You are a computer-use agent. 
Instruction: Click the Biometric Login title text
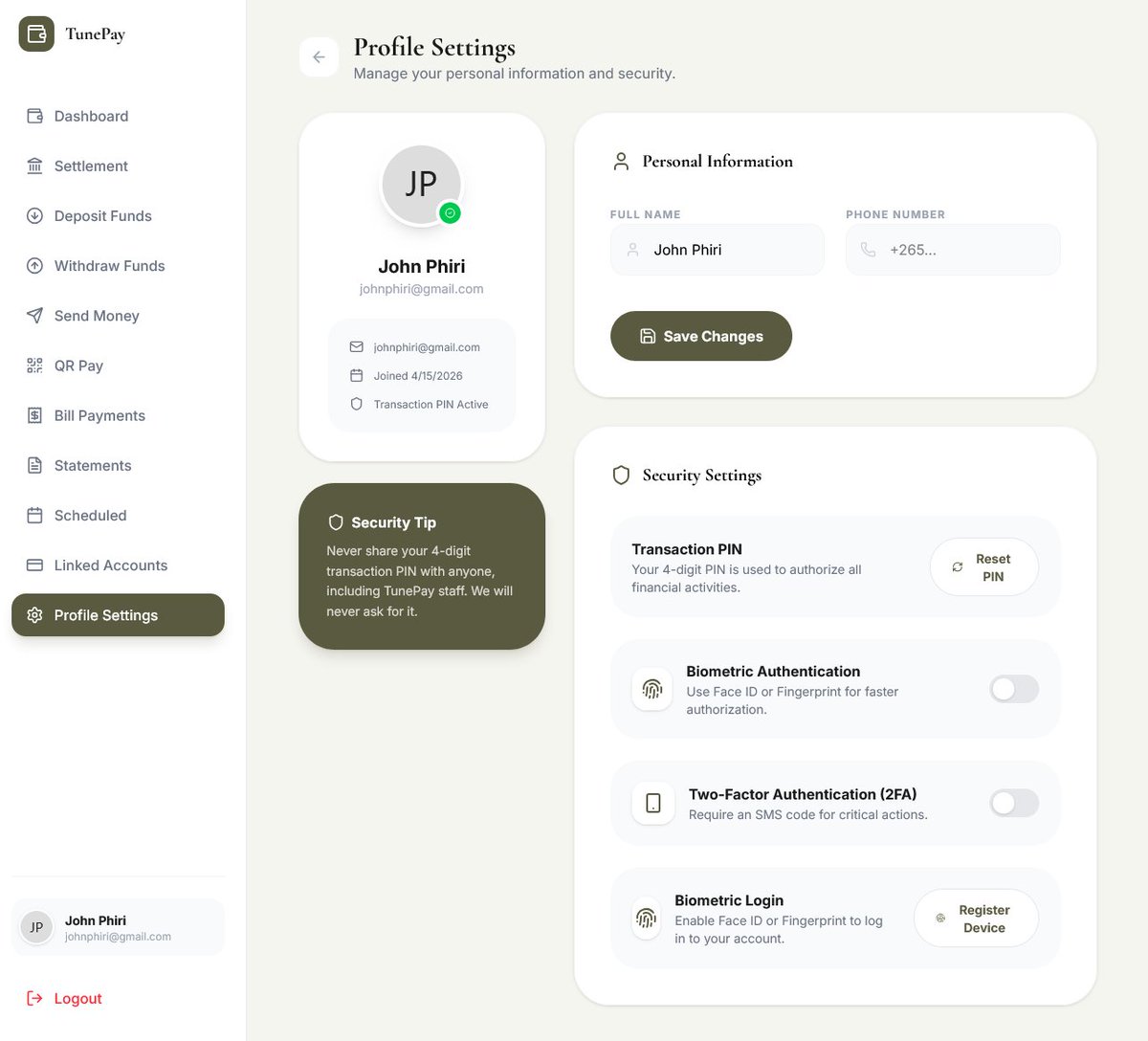(x=729, y=900)
